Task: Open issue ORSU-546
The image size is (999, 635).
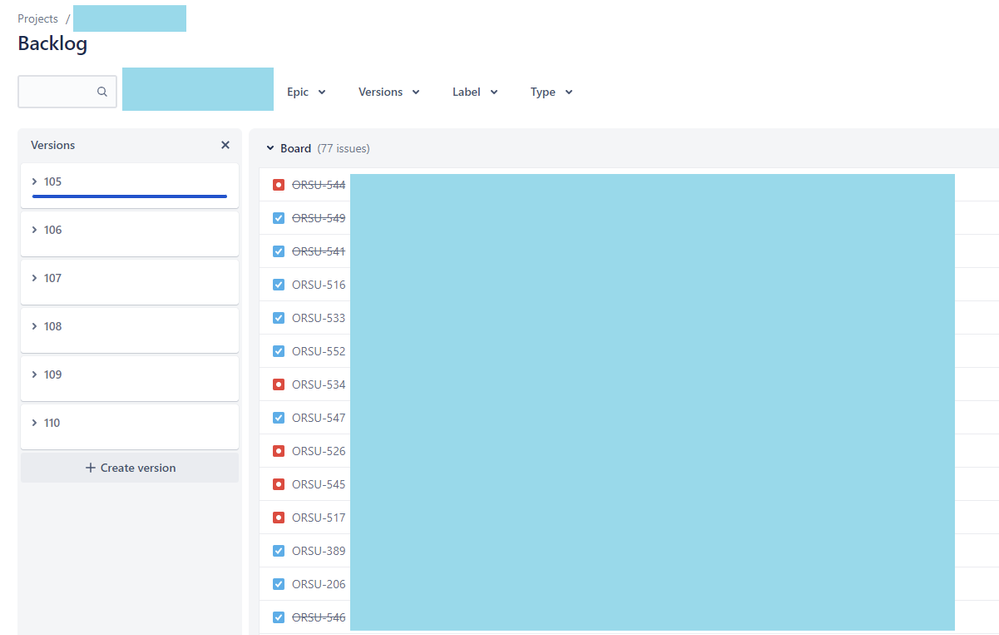Action: pyautogui.click(x=319, y=617)
